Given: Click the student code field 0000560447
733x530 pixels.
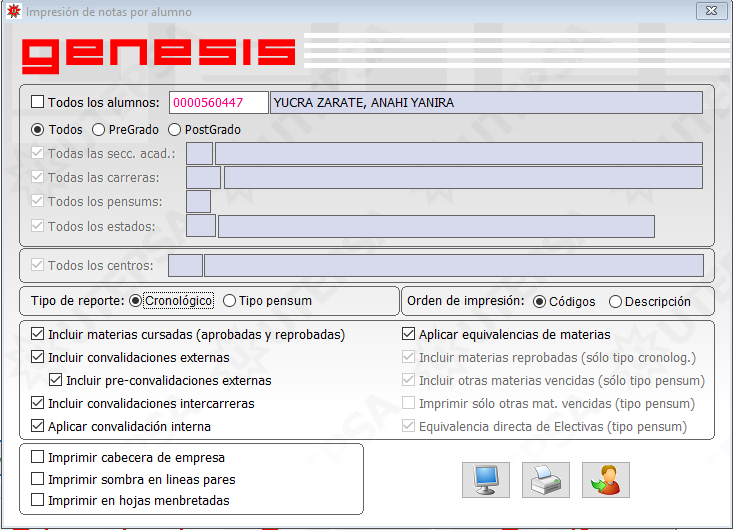Looking at the screenshot, I should tap(219, 102).
